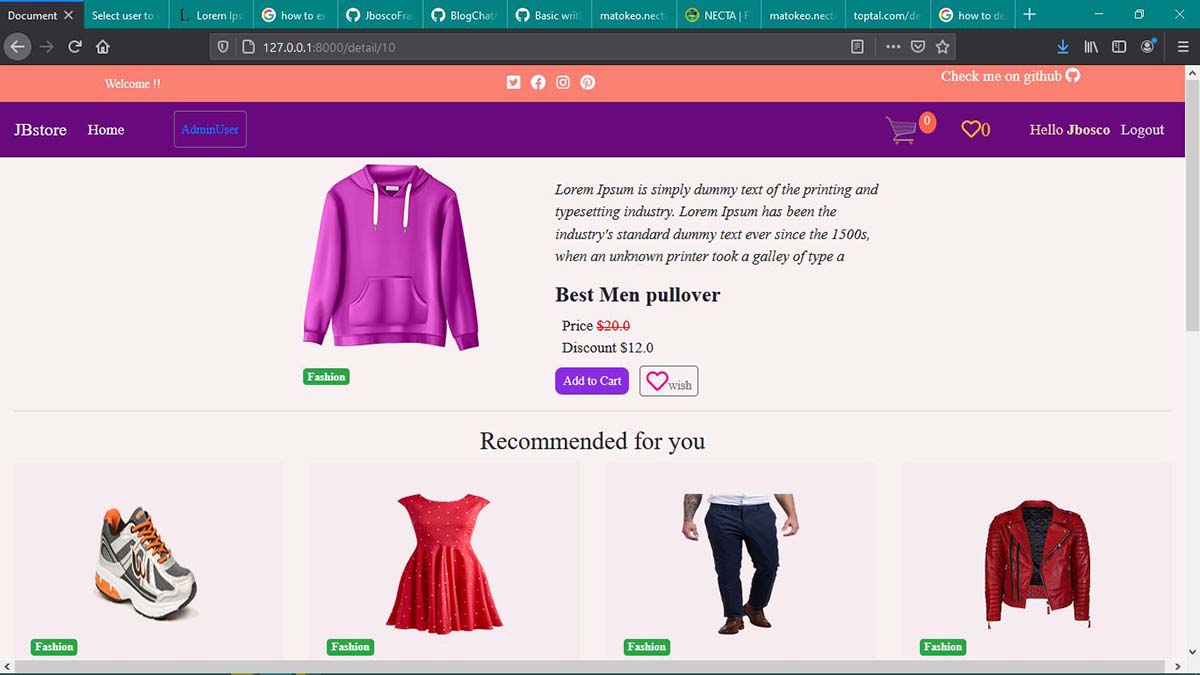Click the Home navigation link

click(x=105, y=129)
